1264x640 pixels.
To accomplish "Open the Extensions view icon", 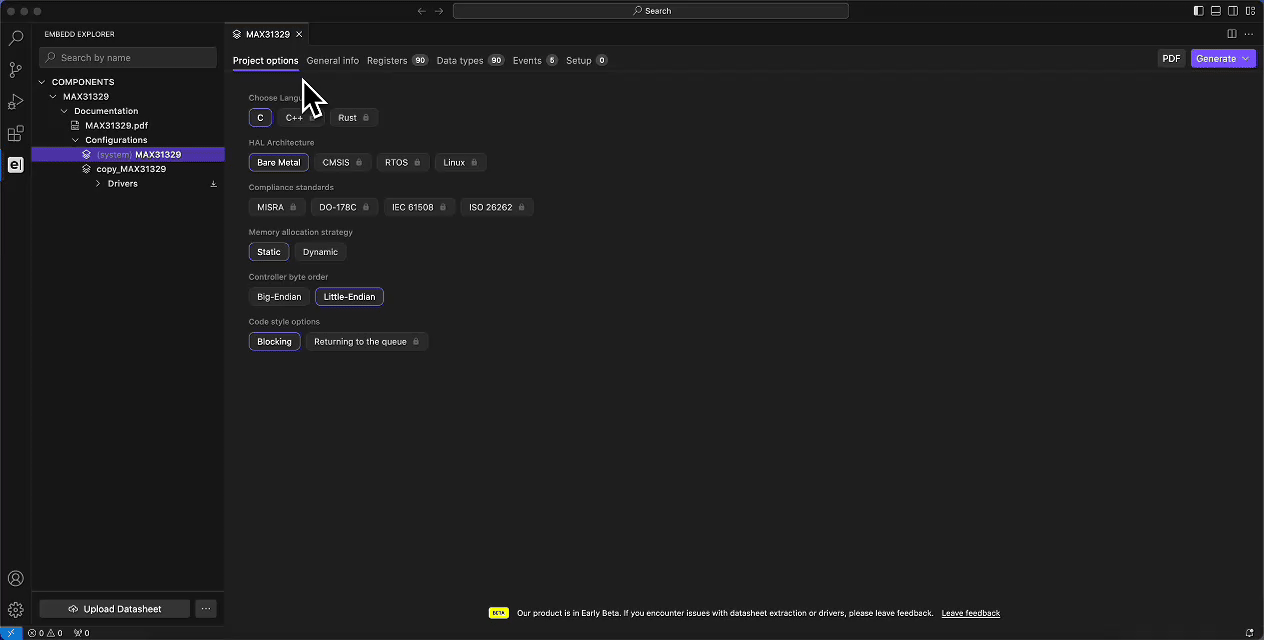I will (15, 134).
